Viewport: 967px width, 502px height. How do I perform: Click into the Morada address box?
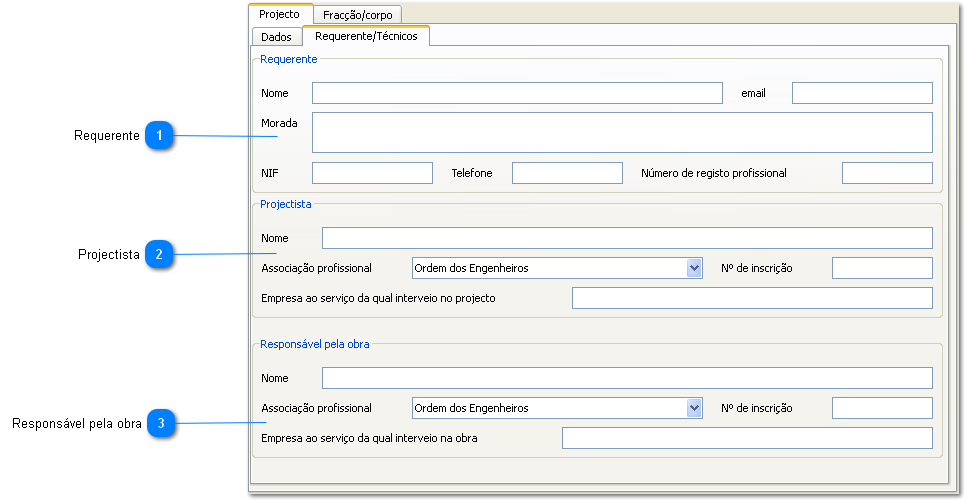621,132
